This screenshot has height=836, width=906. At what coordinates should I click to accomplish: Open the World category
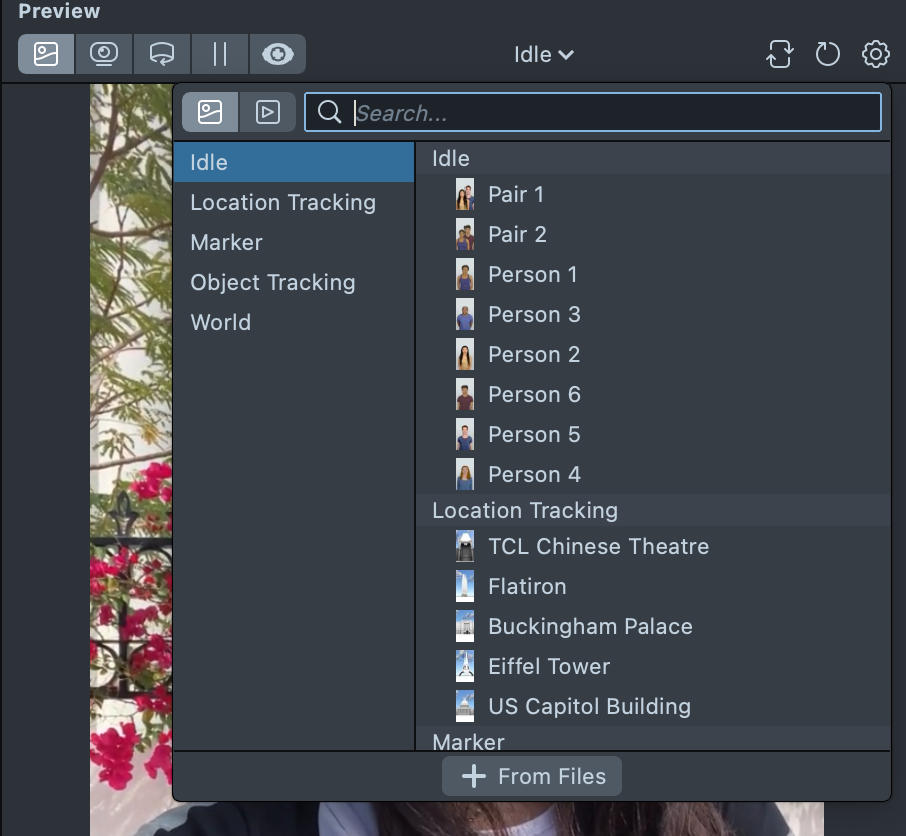coord(220,322)
